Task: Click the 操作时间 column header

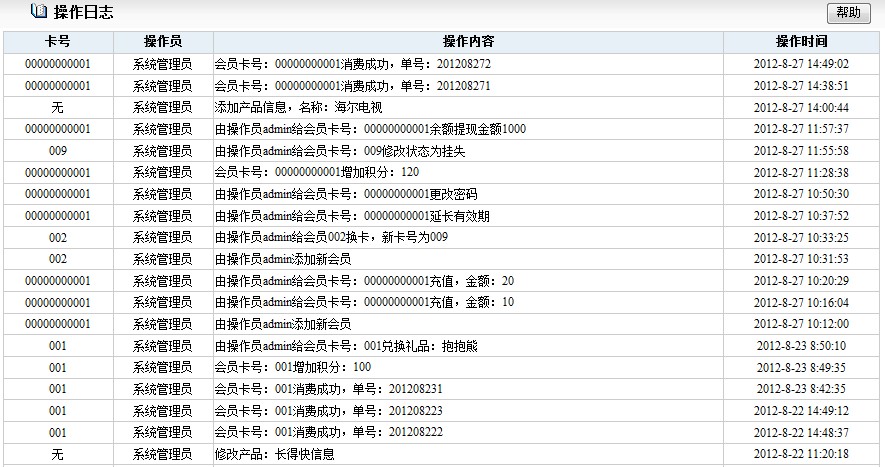Action: (801, 42)
